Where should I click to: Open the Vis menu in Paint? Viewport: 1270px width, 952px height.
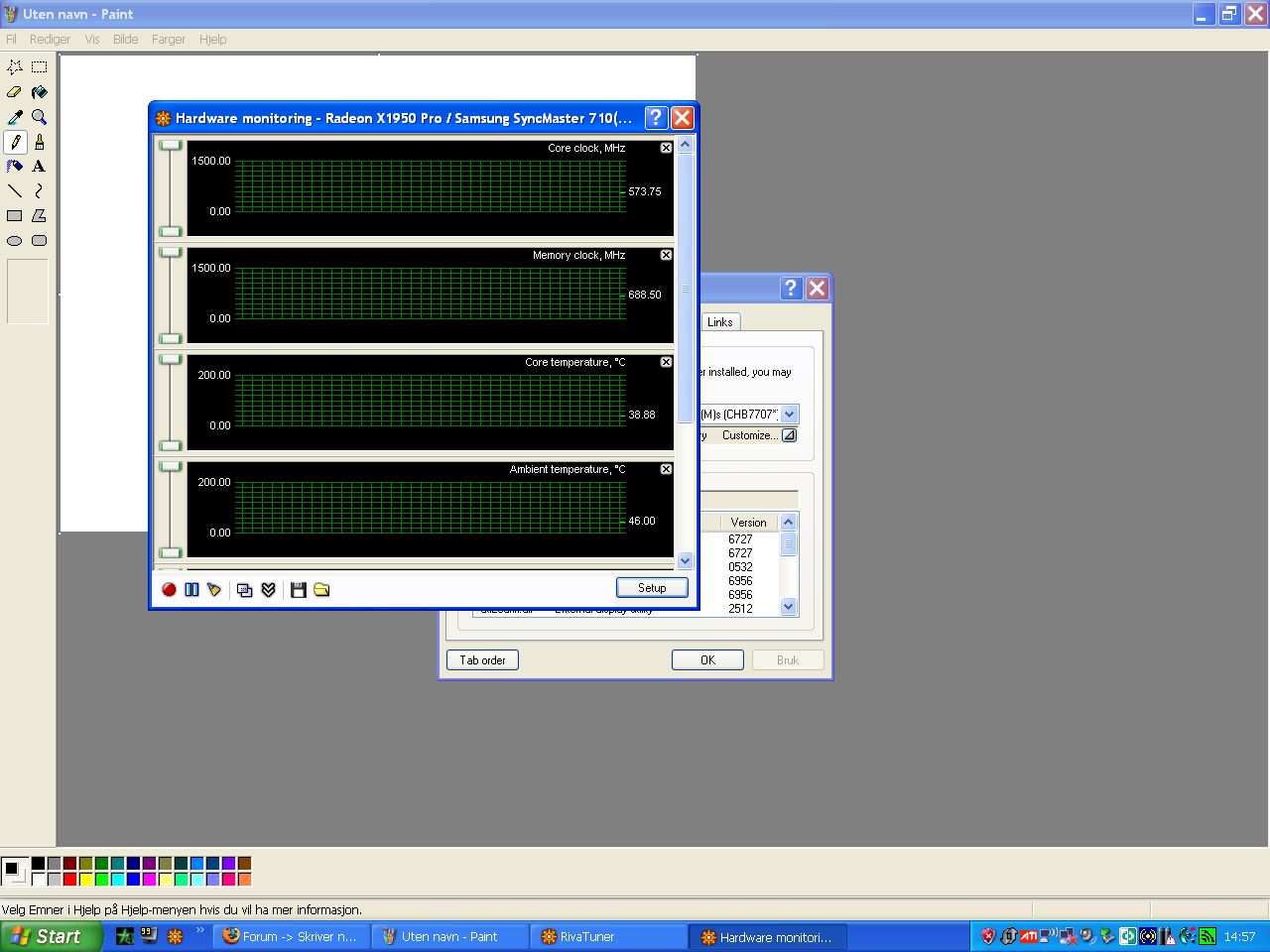(x=92, y=40)
